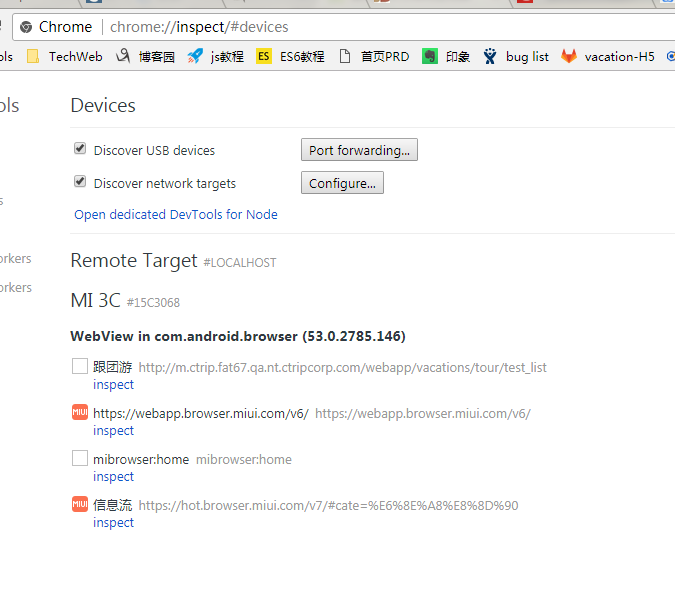Screen dimensions: 675x607
Task: Click MIUI favicon of webapp.browser.miui.com entry
Action: [80, 412]
